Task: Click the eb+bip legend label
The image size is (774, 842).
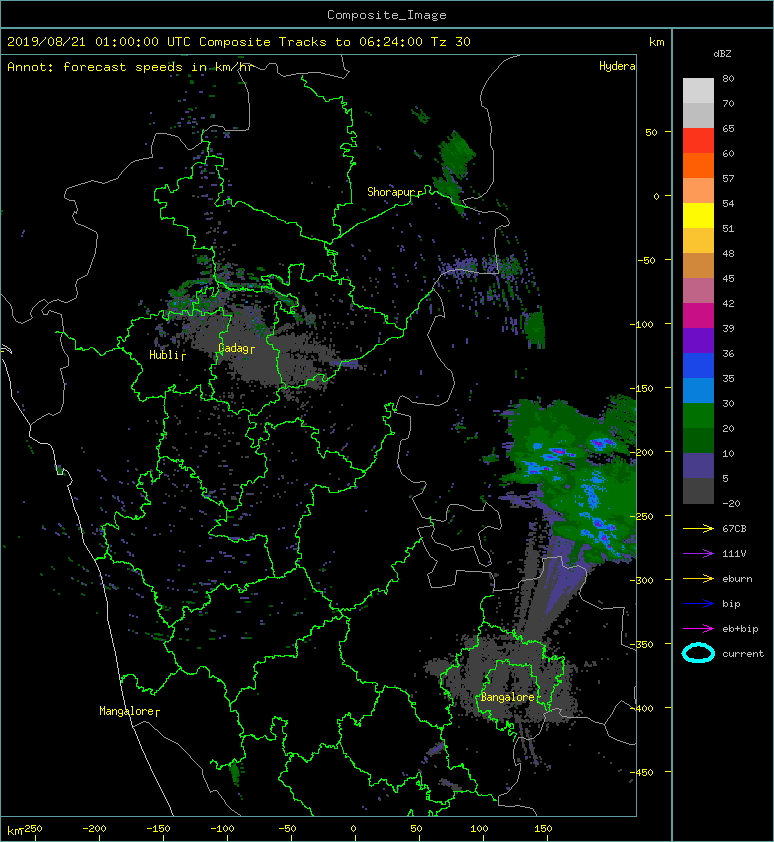Action: click(740, 629)
